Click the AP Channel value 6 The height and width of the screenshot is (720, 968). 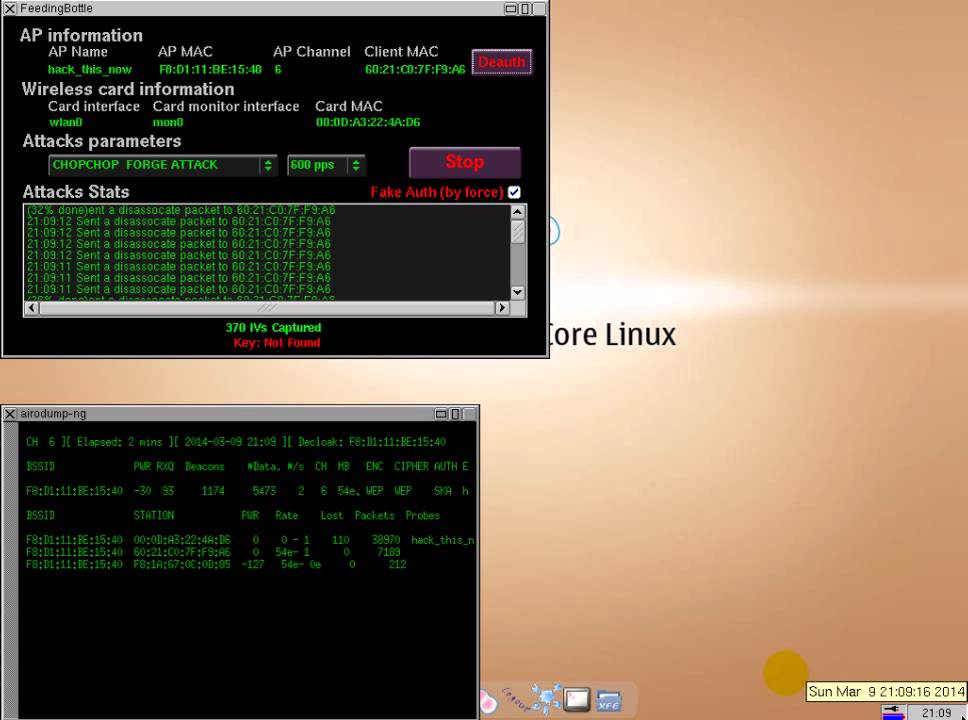tap(278, 69)
